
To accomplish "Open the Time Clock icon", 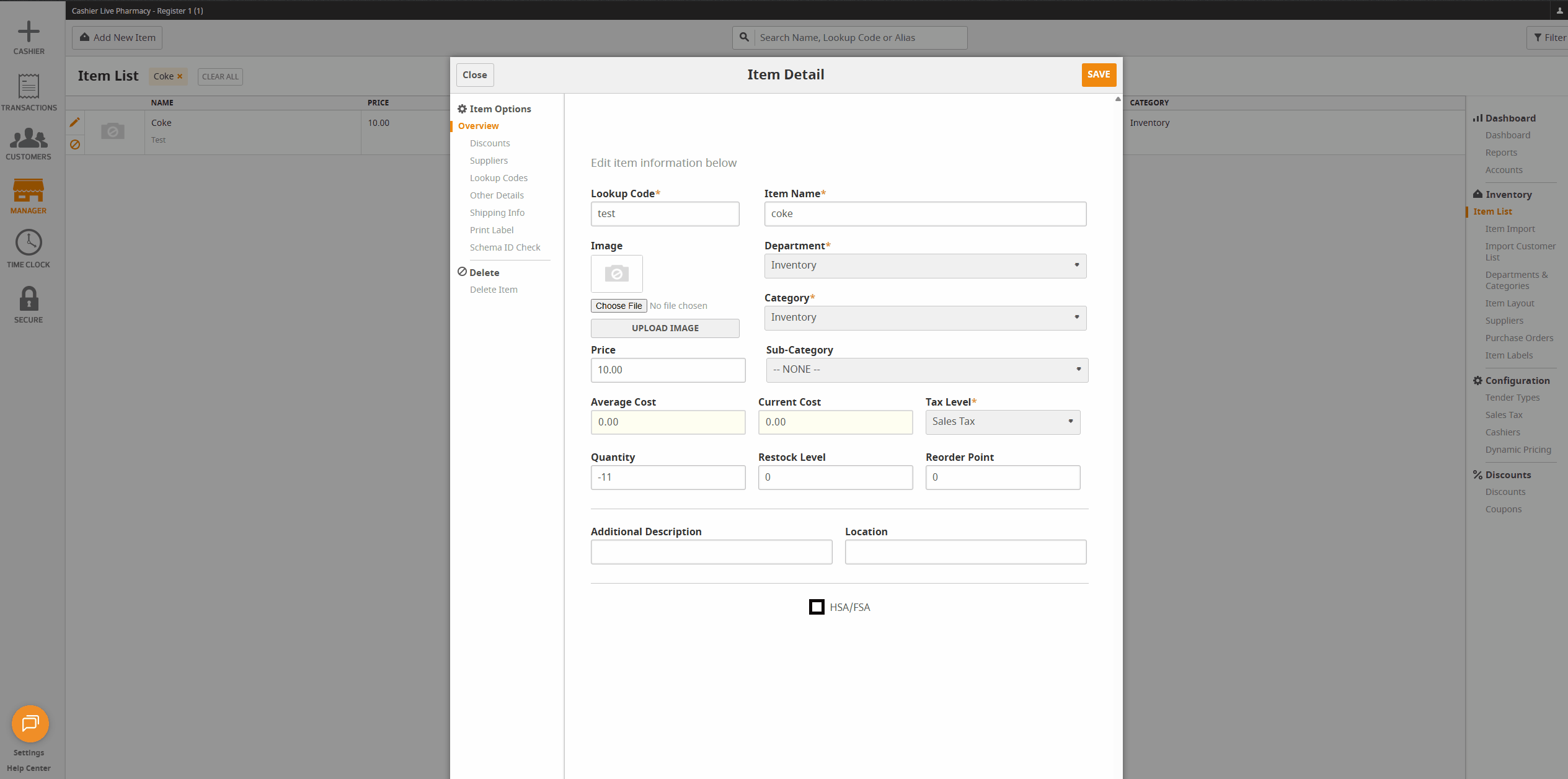I will (x=29, y=243).
